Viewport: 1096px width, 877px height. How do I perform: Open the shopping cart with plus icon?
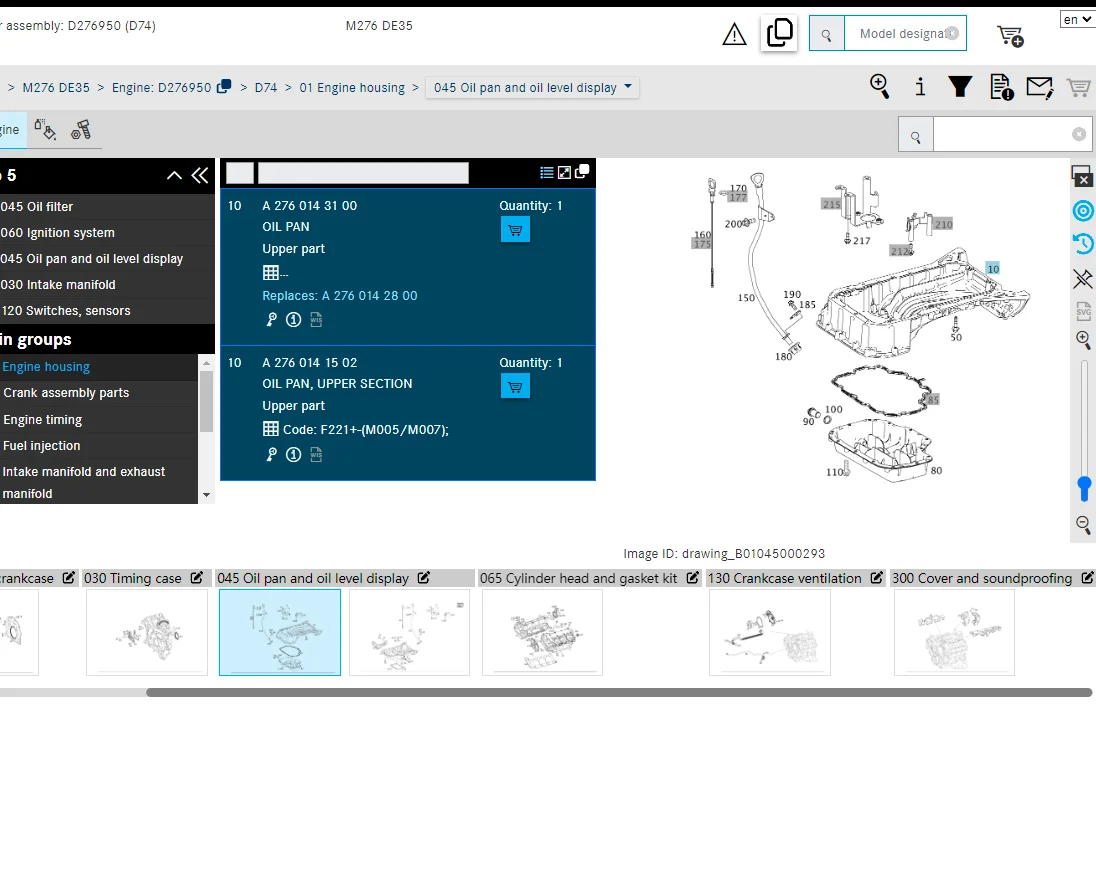tap(1010, 36)
